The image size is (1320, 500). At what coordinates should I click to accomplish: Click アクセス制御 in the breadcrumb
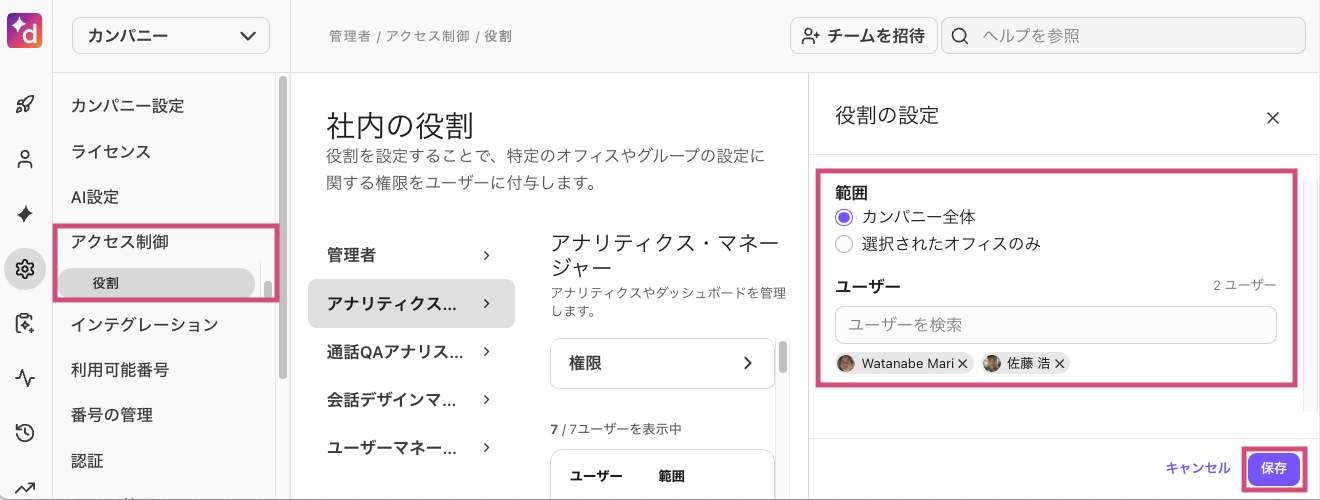[x=427, y=37]
